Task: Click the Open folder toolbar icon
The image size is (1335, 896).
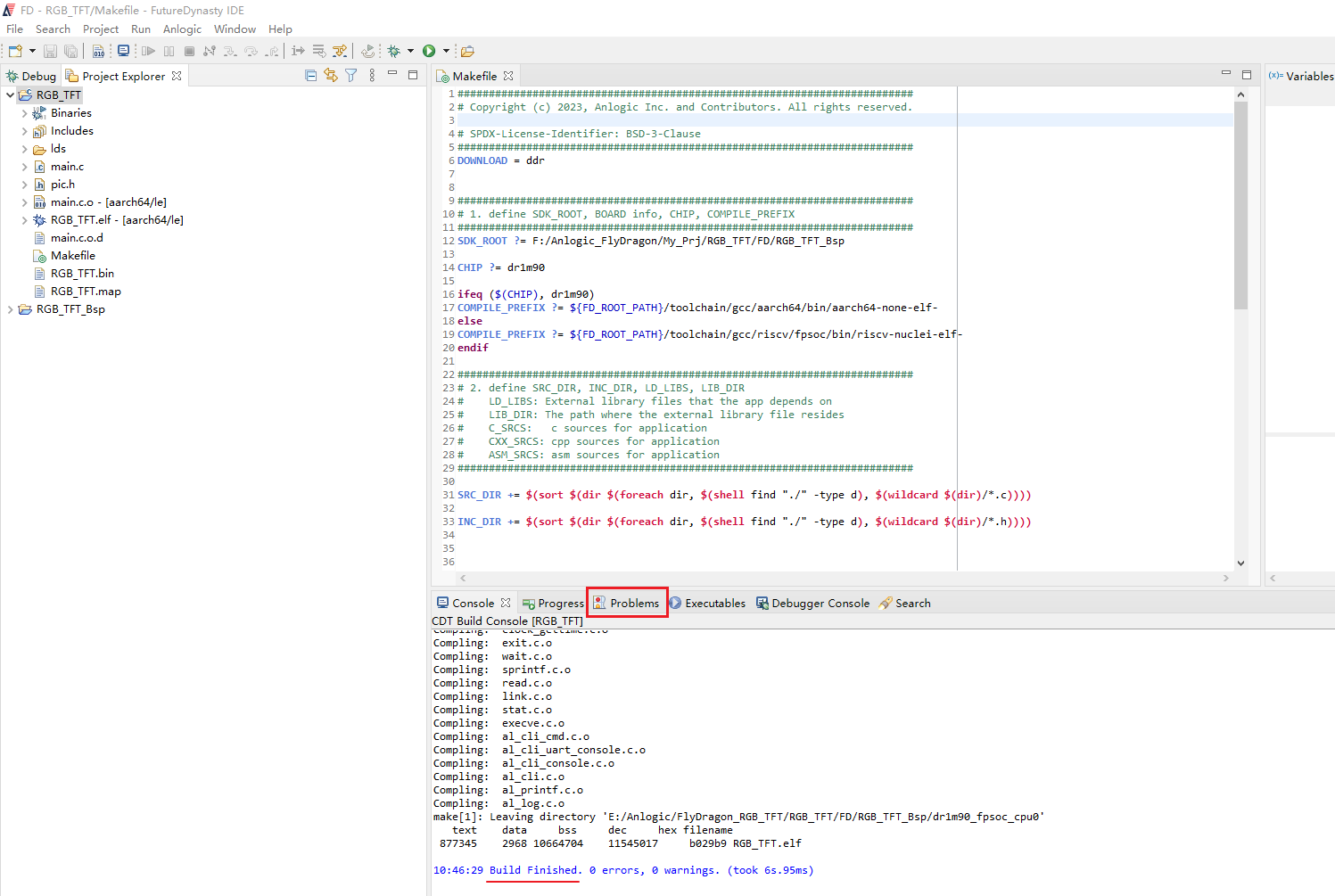Action: pyautogui.click(x=467, y=51)
